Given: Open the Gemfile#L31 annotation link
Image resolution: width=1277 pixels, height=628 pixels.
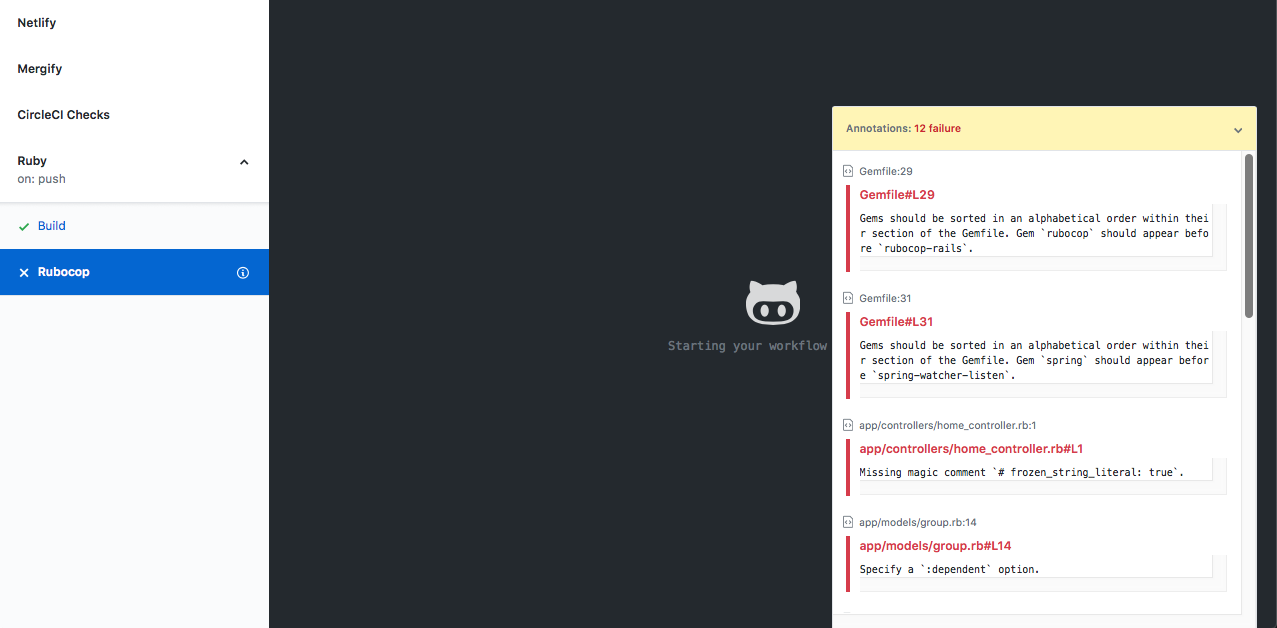Looking at the screenshot, I should (x=897, y=321).
